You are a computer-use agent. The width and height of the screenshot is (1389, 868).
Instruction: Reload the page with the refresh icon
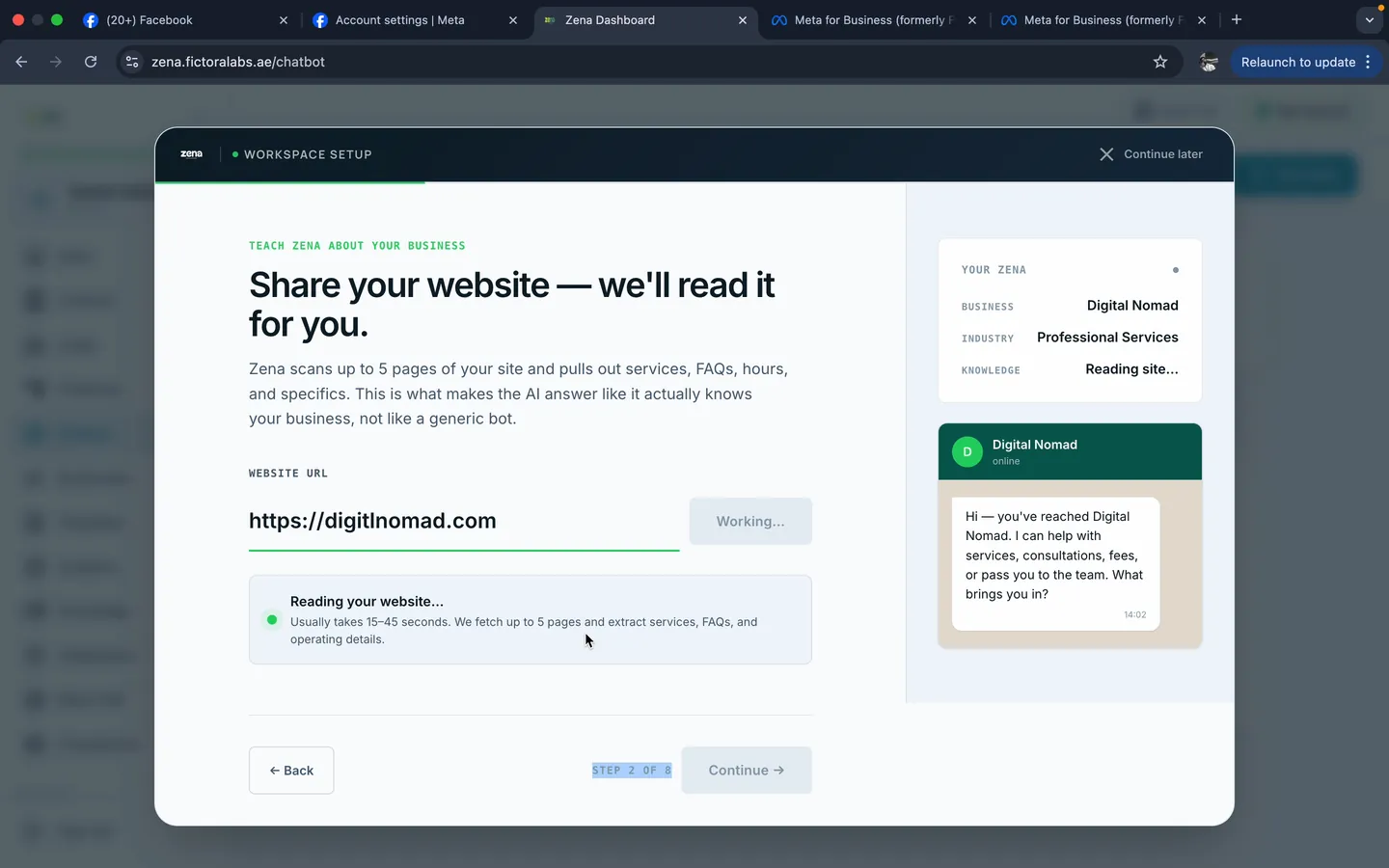coord(91,62)
